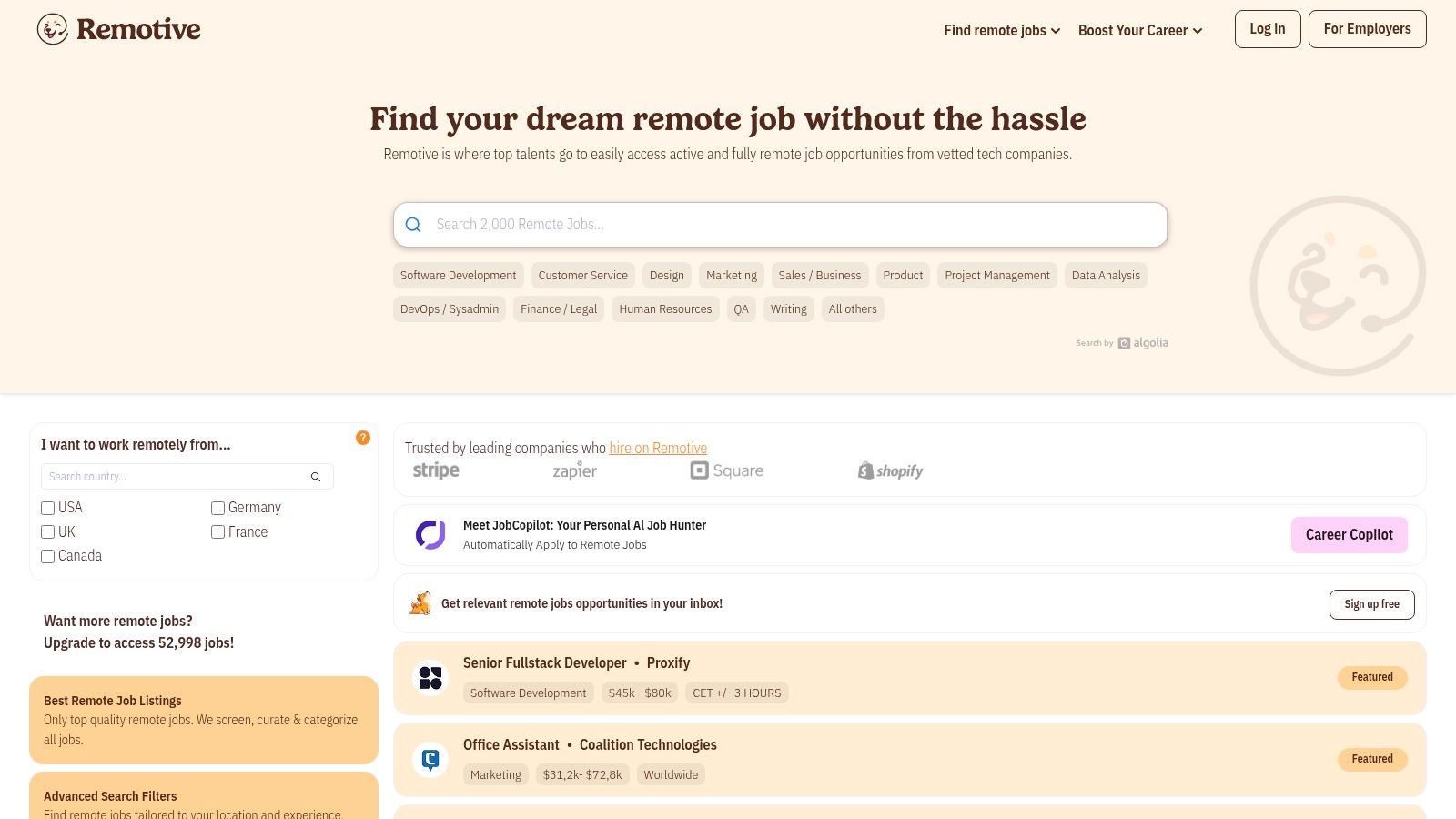Click the Best Remote Job Listings card
Image resolution: width=1456 pixels, height=819 pixels.
point(204,720)
